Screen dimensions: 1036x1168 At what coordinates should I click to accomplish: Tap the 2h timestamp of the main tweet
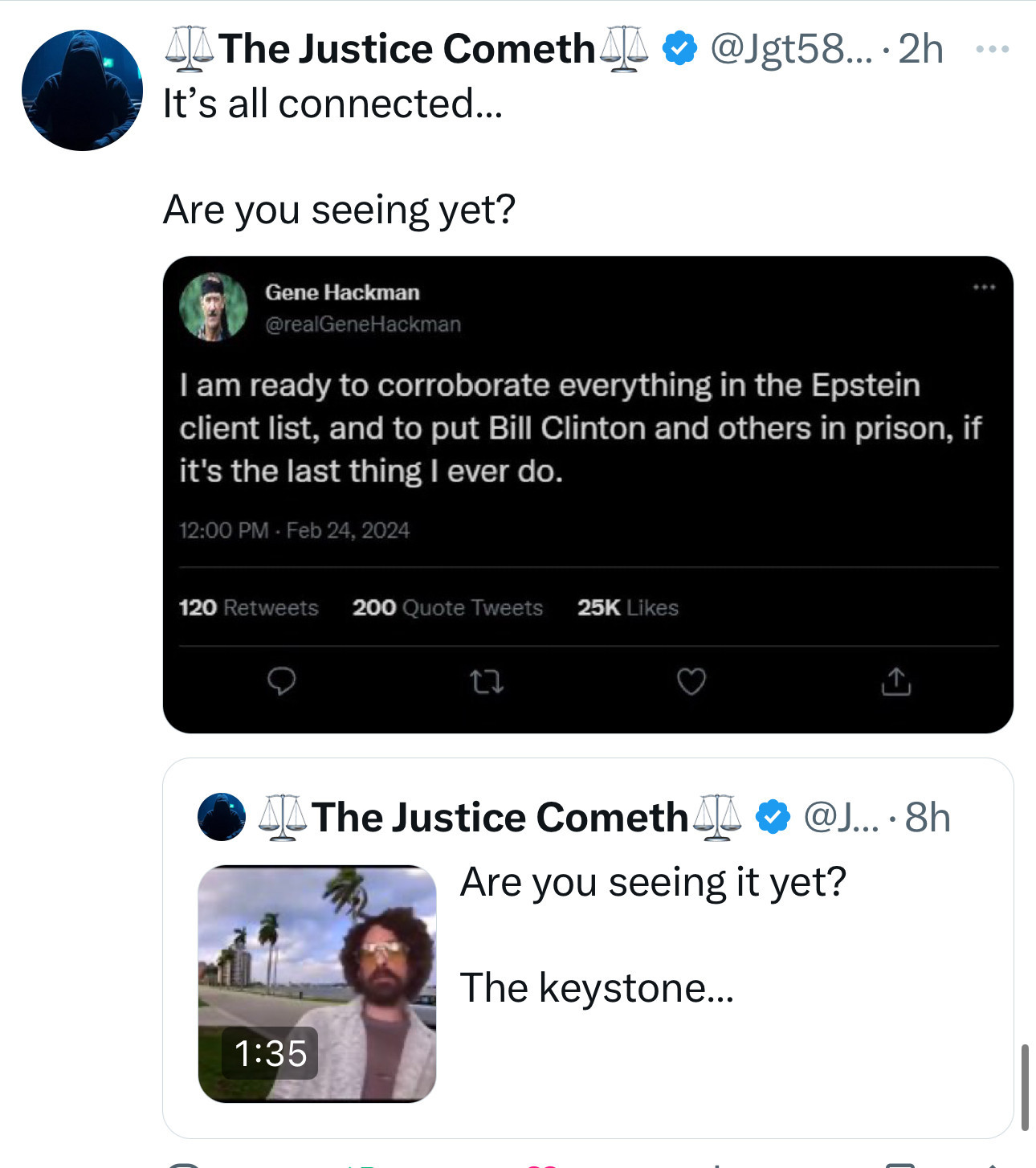[920, 50]
